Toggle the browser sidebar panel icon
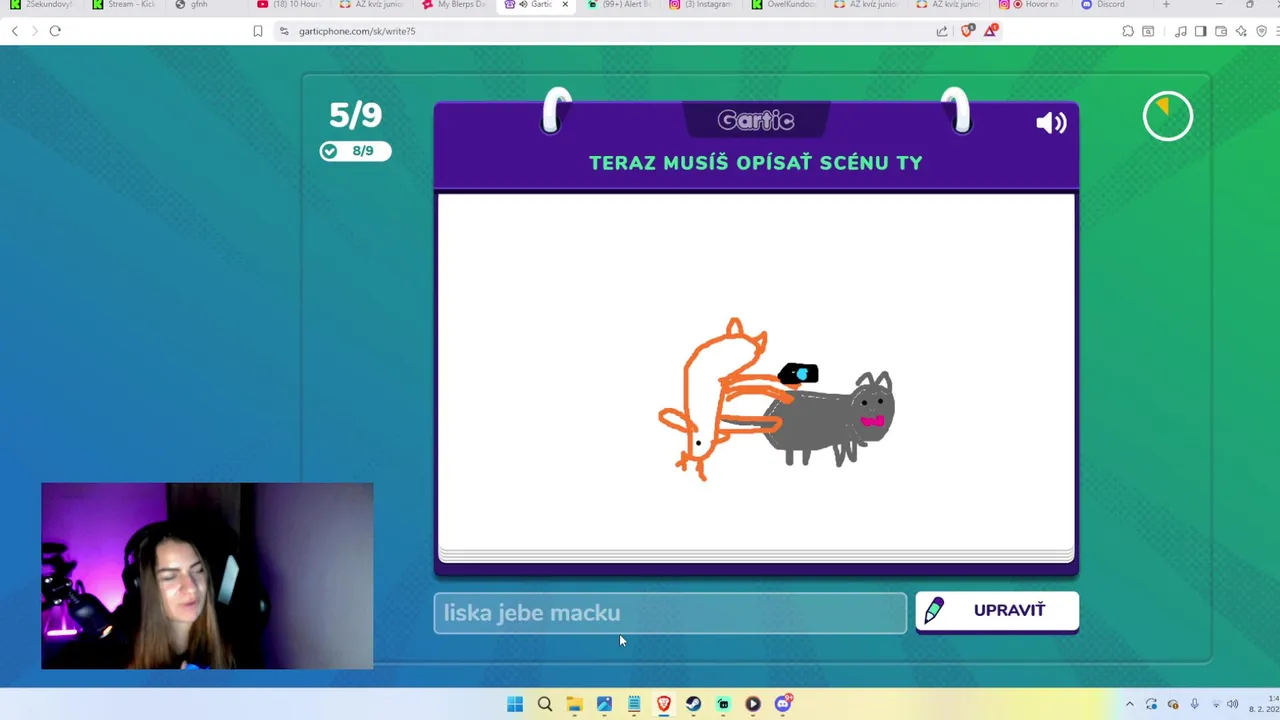This screenshot has height=720, width=1280. (x=1201, y=31)
